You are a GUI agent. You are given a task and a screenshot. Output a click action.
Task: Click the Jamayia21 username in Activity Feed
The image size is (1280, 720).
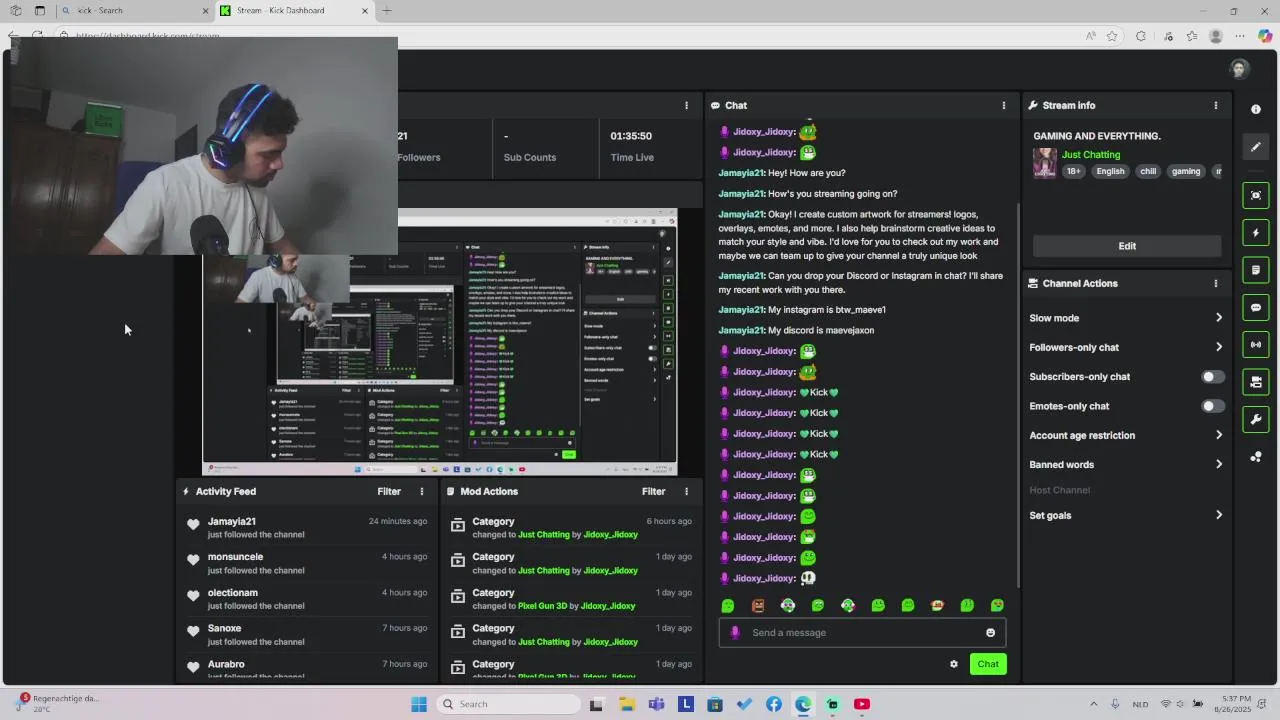pyautogui.click(x=232, y=521)
